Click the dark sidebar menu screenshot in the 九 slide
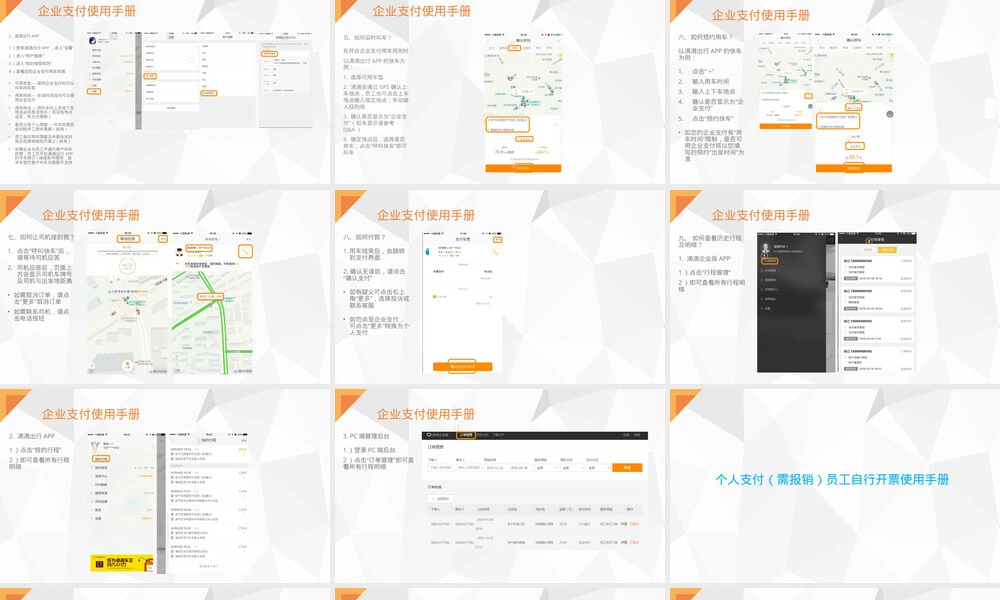Screen dimensions: 1000x600 point(796,302)
